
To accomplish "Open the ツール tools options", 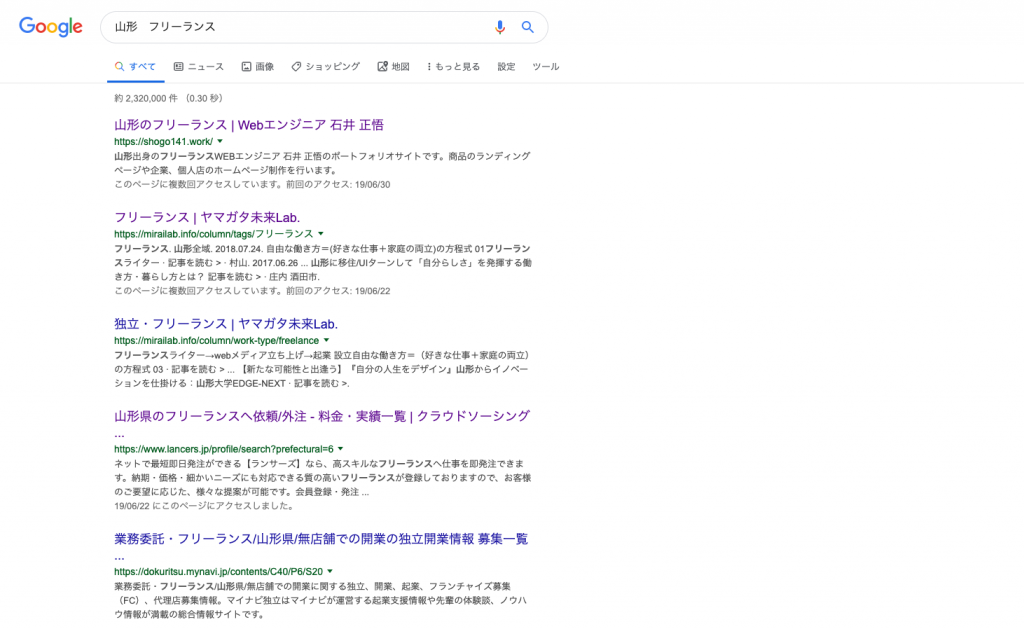I will [x=545, y=67].
